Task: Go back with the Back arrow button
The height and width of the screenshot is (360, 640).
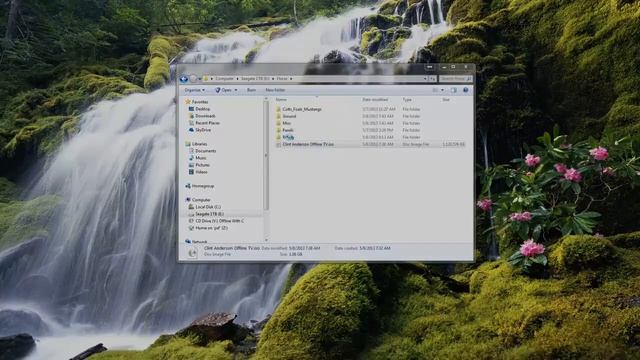Action: pyautogui.click(x=184, y=78)
